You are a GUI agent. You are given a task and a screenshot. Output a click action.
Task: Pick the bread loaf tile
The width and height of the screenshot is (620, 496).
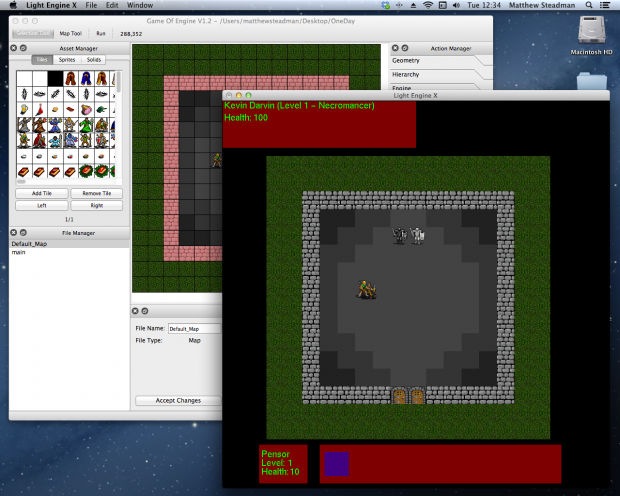click(x=55, y=109)
